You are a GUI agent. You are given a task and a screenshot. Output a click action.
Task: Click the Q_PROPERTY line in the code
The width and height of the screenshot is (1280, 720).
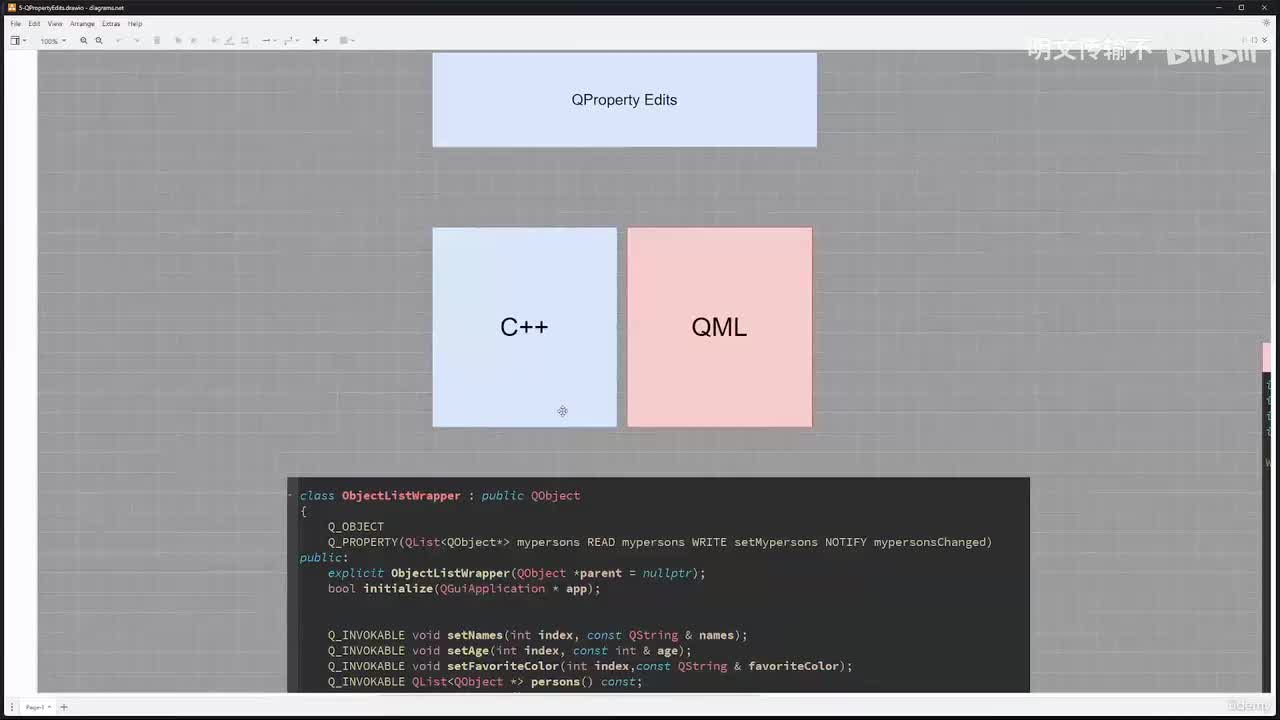660,542
